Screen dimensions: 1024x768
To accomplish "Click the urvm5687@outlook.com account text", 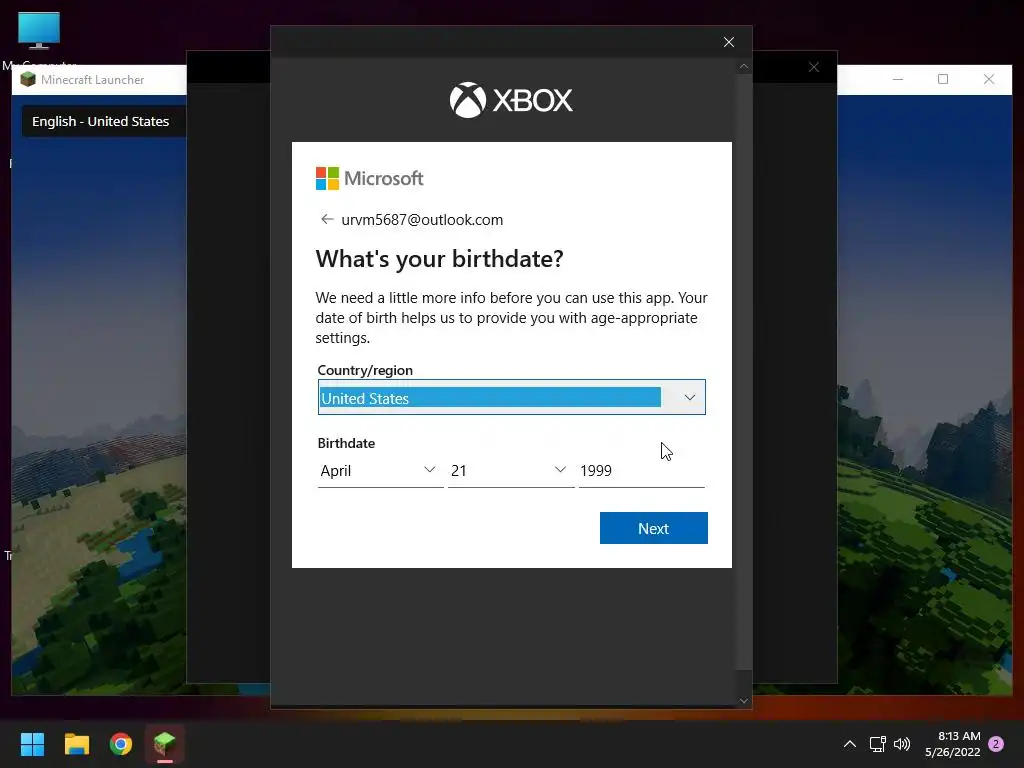I will pyautogui.click(x=422, y=220).
